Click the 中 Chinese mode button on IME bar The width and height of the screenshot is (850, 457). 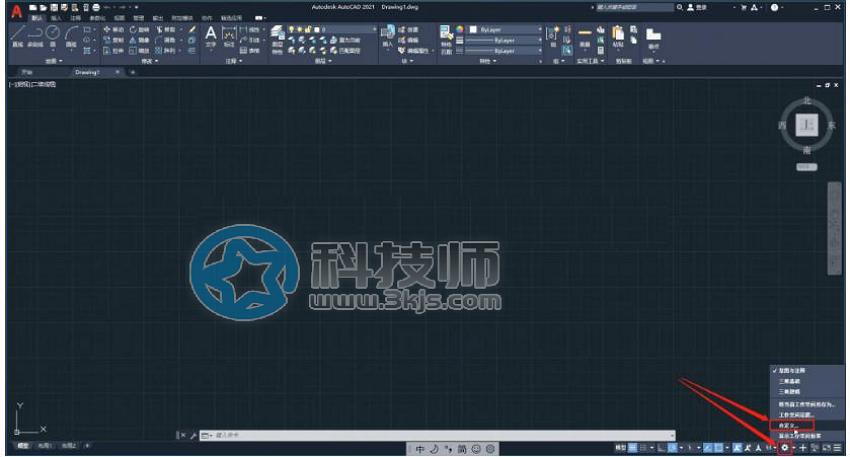(420, 449)
